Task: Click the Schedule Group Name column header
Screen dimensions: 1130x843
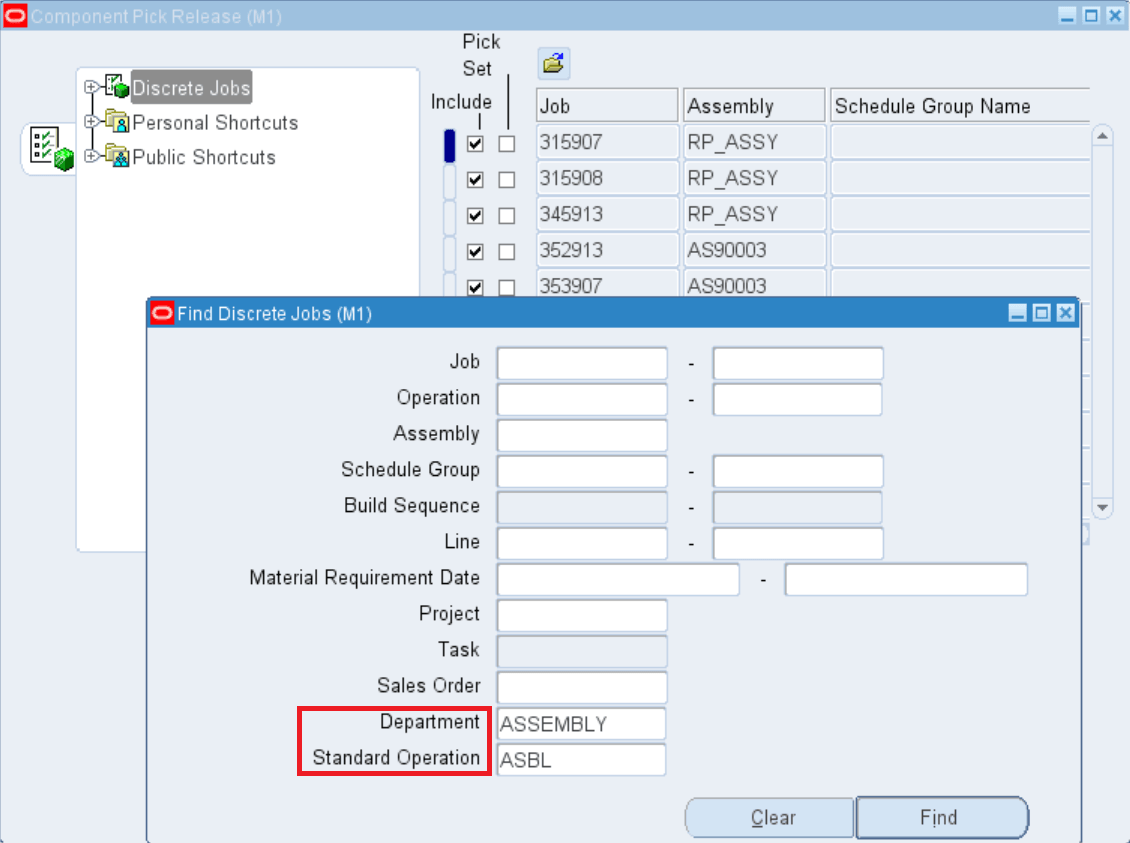Action: pos(960,106)
